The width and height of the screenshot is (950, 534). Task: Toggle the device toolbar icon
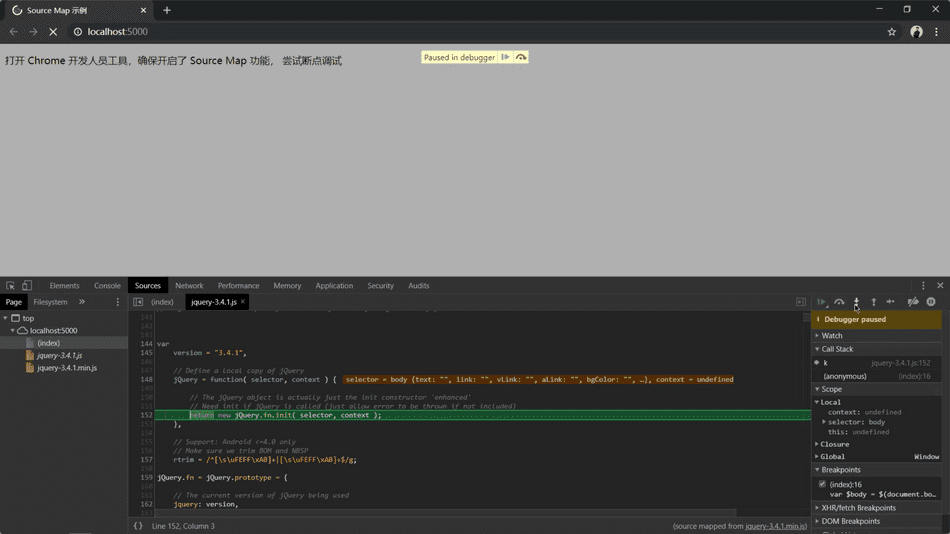point(27,286)
